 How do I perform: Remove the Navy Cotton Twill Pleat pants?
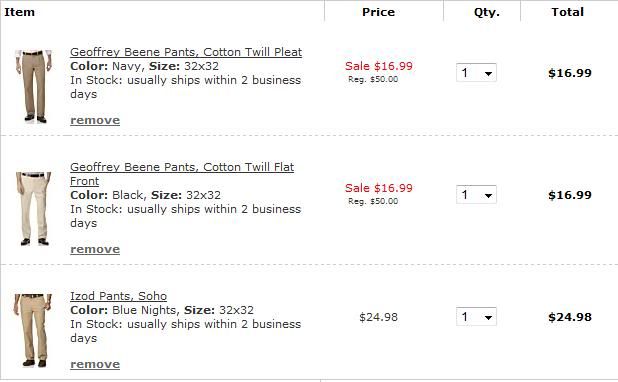click(95, 120)
